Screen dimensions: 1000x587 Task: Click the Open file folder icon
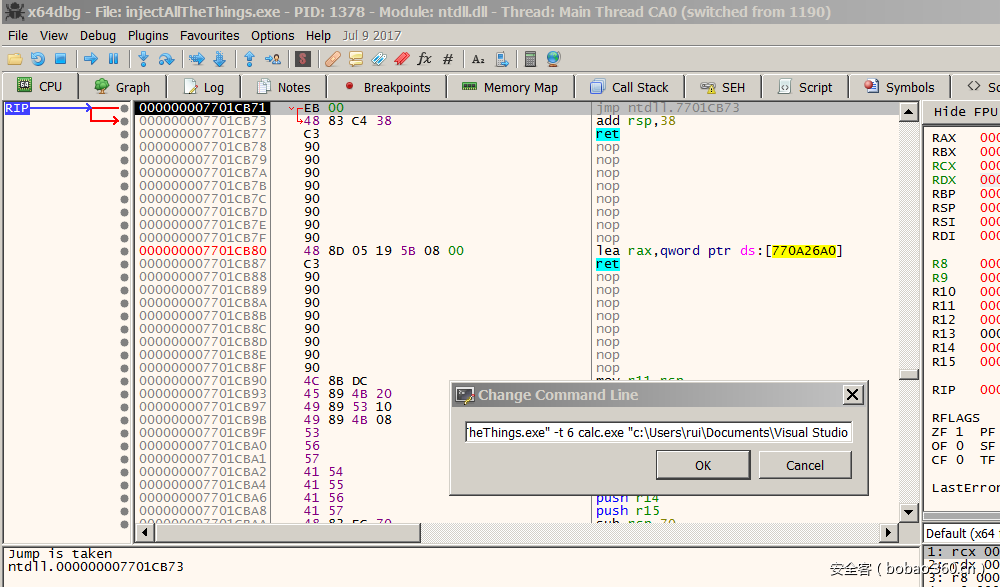point(14,59)
